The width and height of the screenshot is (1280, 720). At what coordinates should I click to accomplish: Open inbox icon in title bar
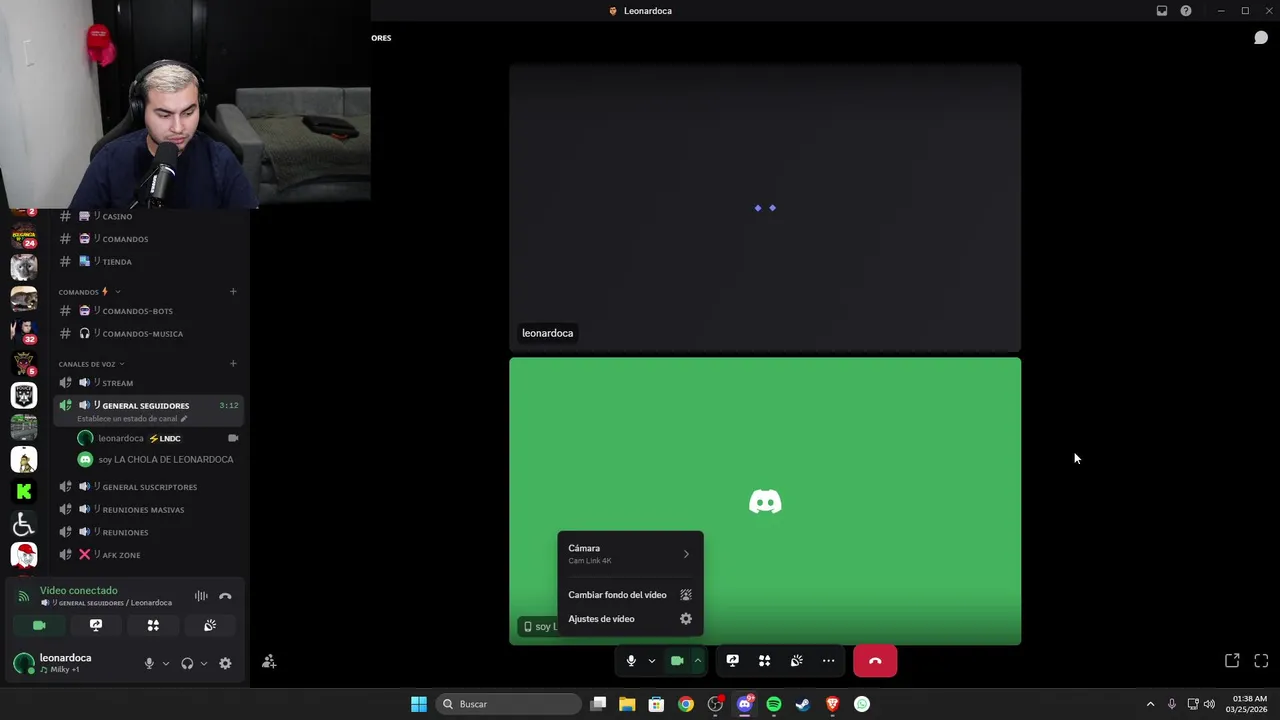[1162, 11]
